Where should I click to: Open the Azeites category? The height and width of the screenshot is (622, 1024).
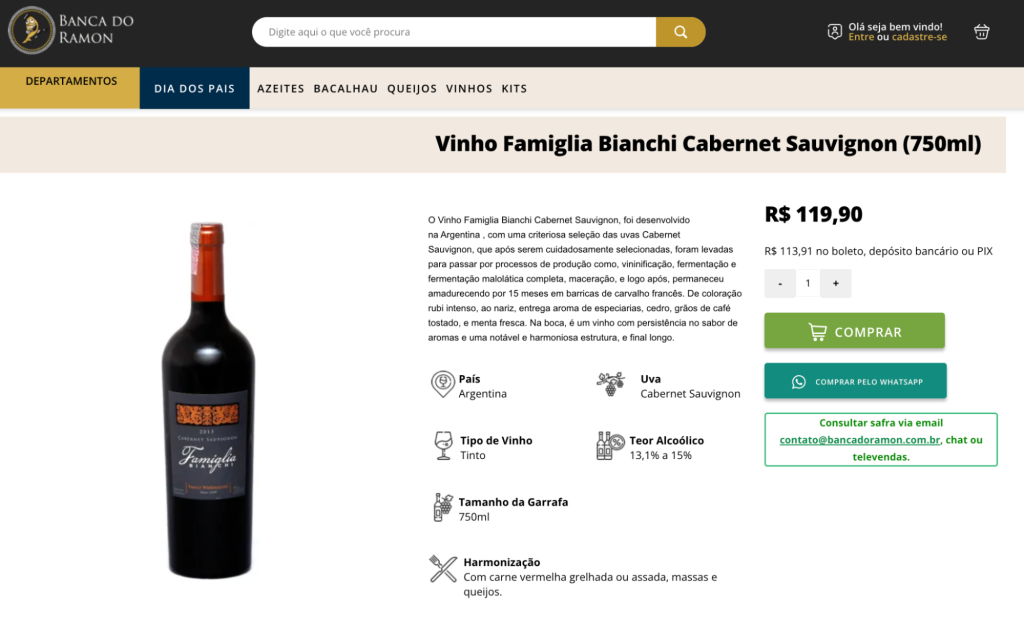point(281,89)
